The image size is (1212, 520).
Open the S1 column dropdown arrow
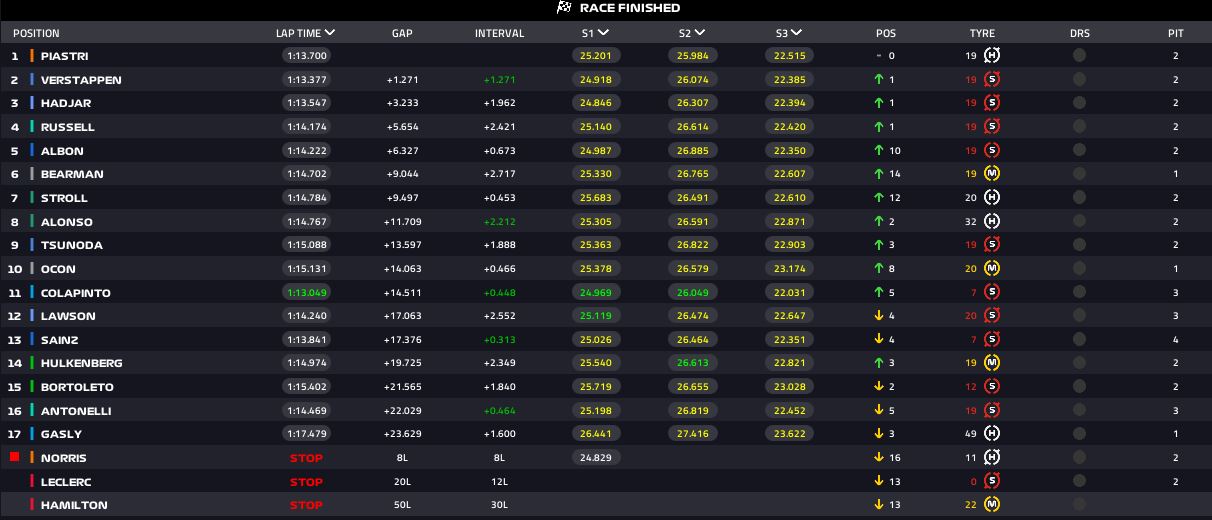pos(602,33)
